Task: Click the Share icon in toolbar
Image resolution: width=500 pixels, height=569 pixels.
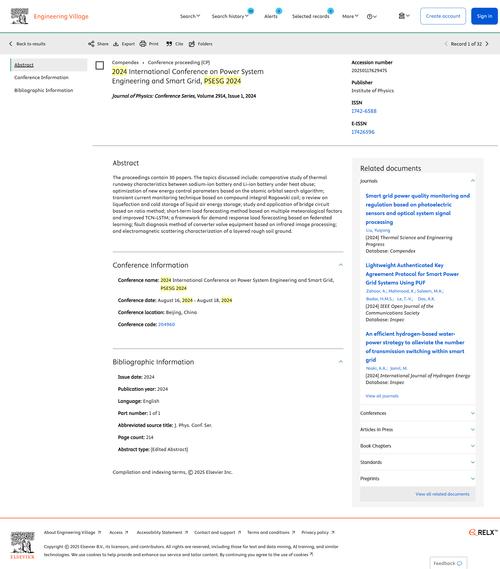Action: point(91,44)
